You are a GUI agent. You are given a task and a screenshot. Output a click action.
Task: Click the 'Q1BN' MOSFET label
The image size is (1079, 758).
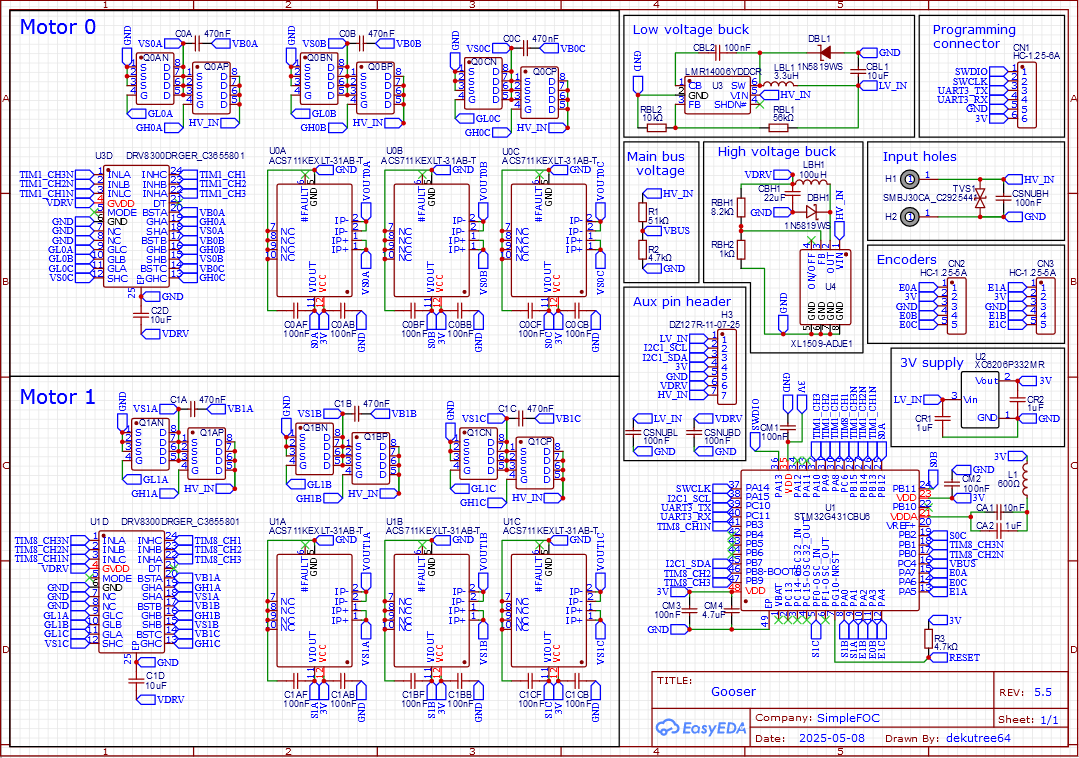click(x=316, y=427)
